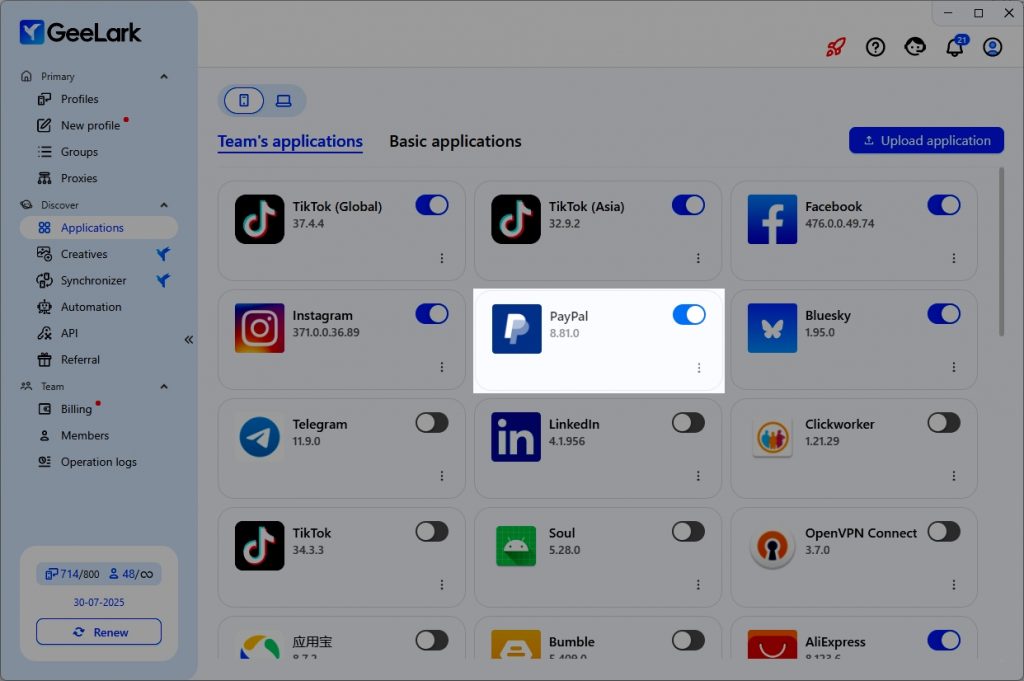Disable the TikTok (Global) toggle

coord(432,205)
